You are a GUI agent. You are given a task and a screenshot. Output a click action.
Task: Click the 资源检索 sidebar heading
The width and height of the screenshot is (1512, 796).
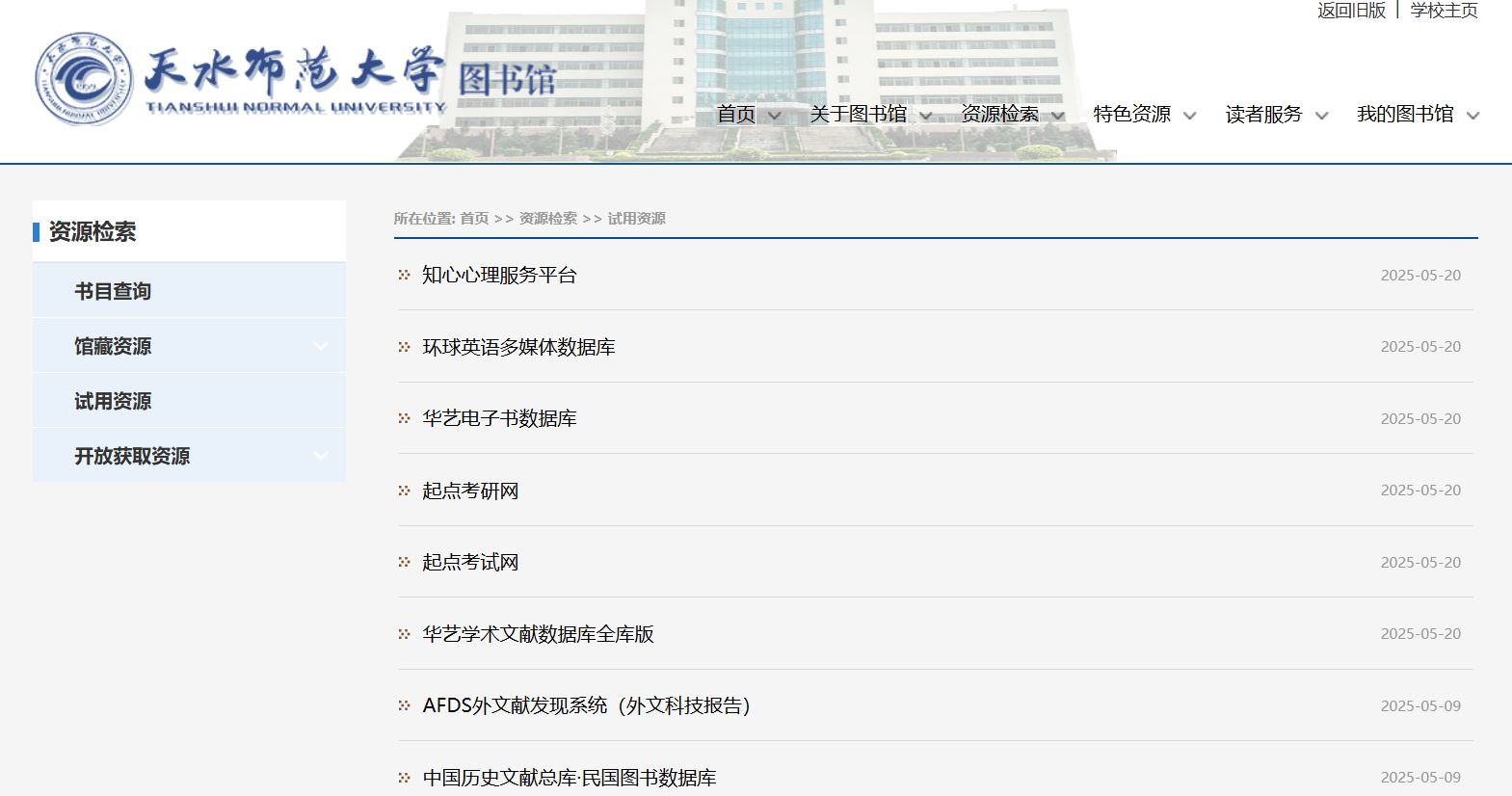(93, 232)
